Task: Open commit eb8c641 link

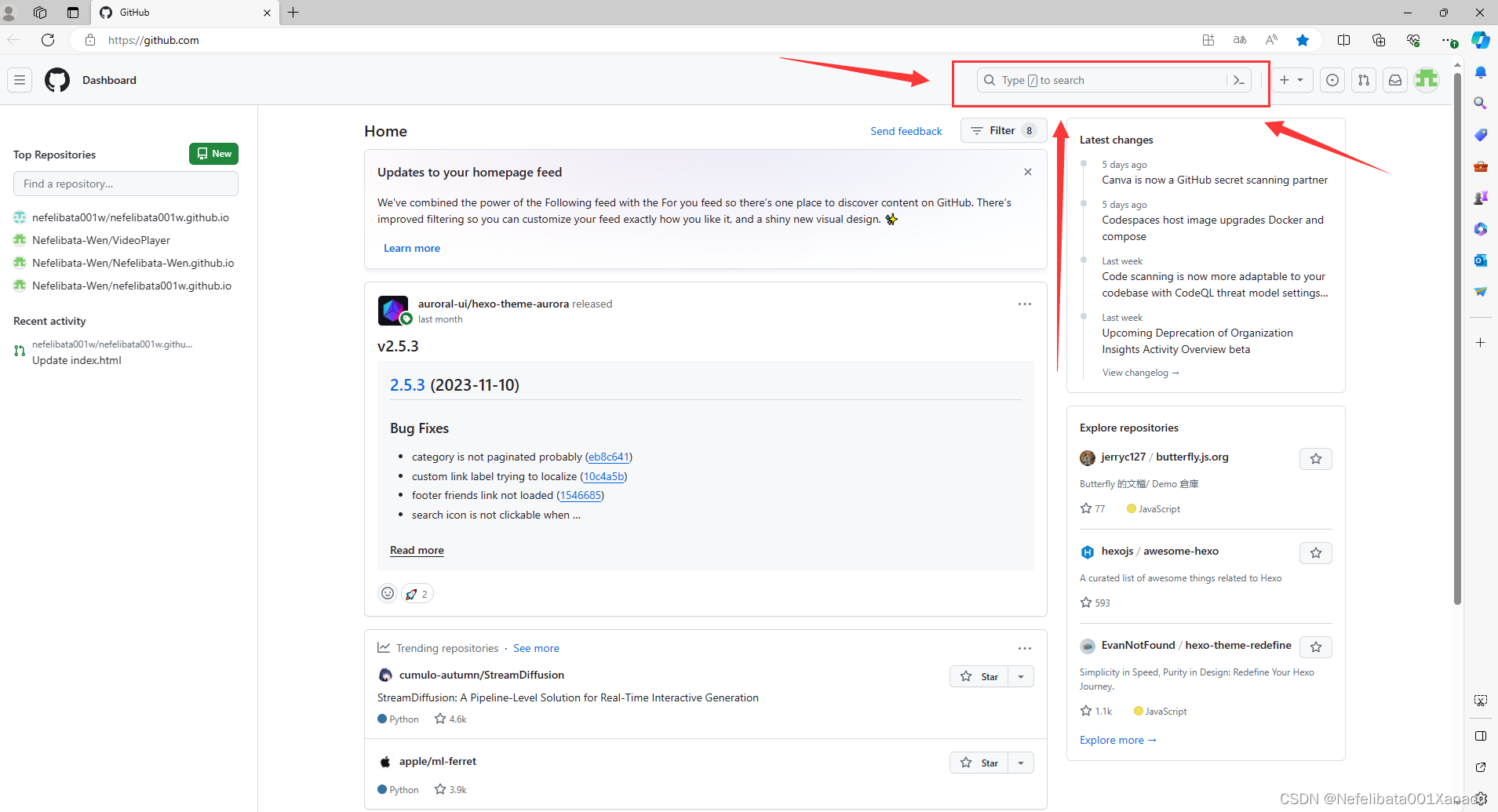Action: click(609, 457)
